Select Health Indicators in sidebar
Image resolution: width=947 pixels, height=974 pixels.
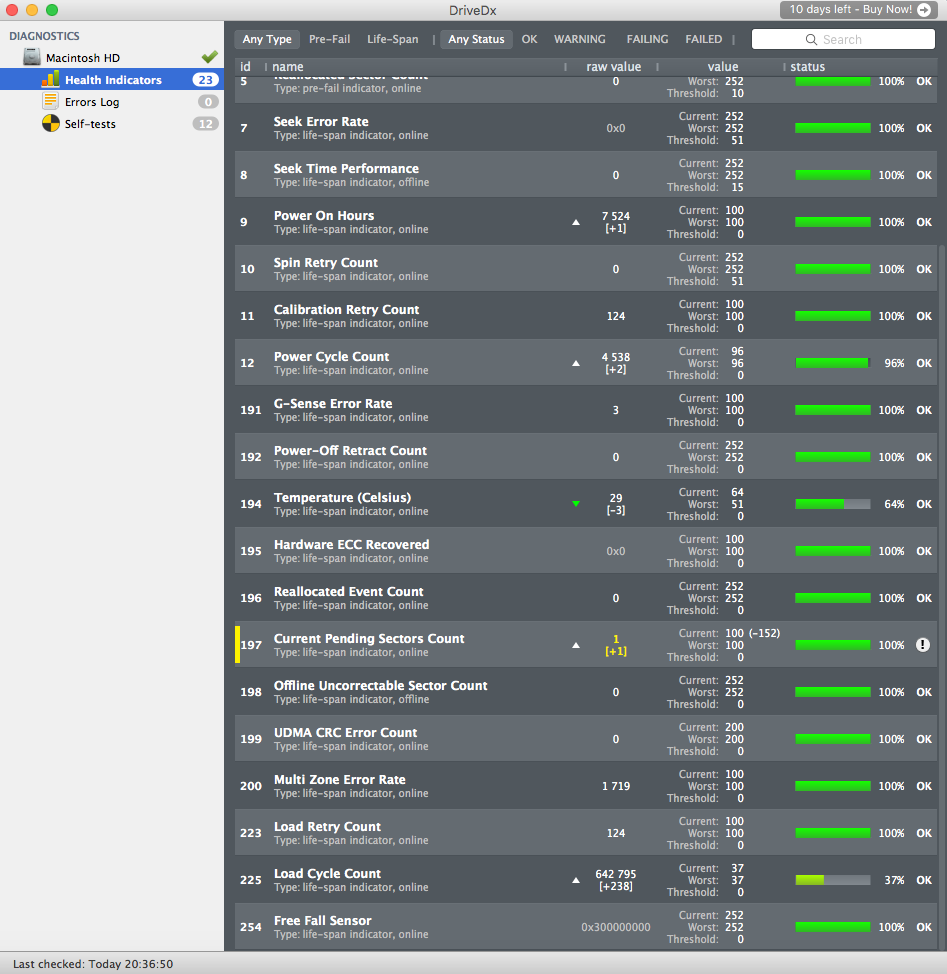click(x=112, y=80)
